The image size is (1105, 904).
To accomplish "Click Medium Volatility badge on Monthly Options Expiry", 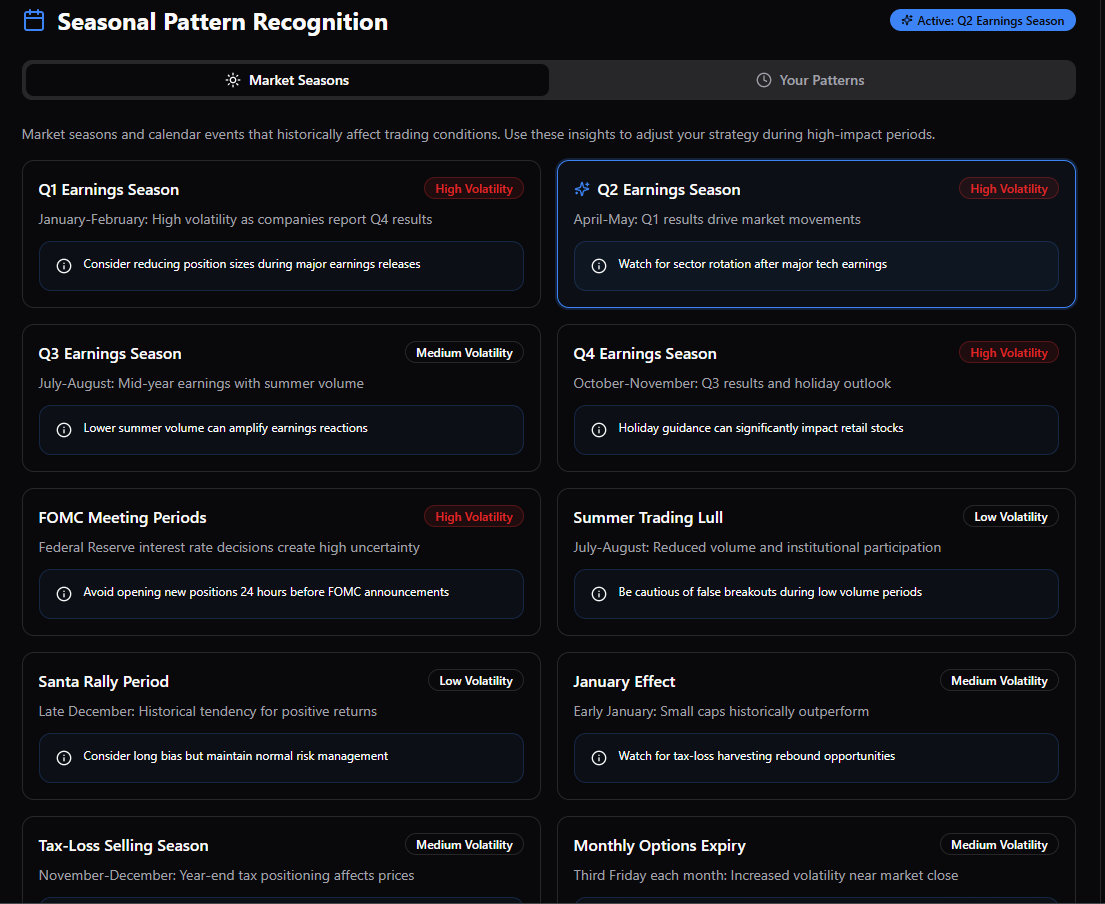I will pos(999,845).
